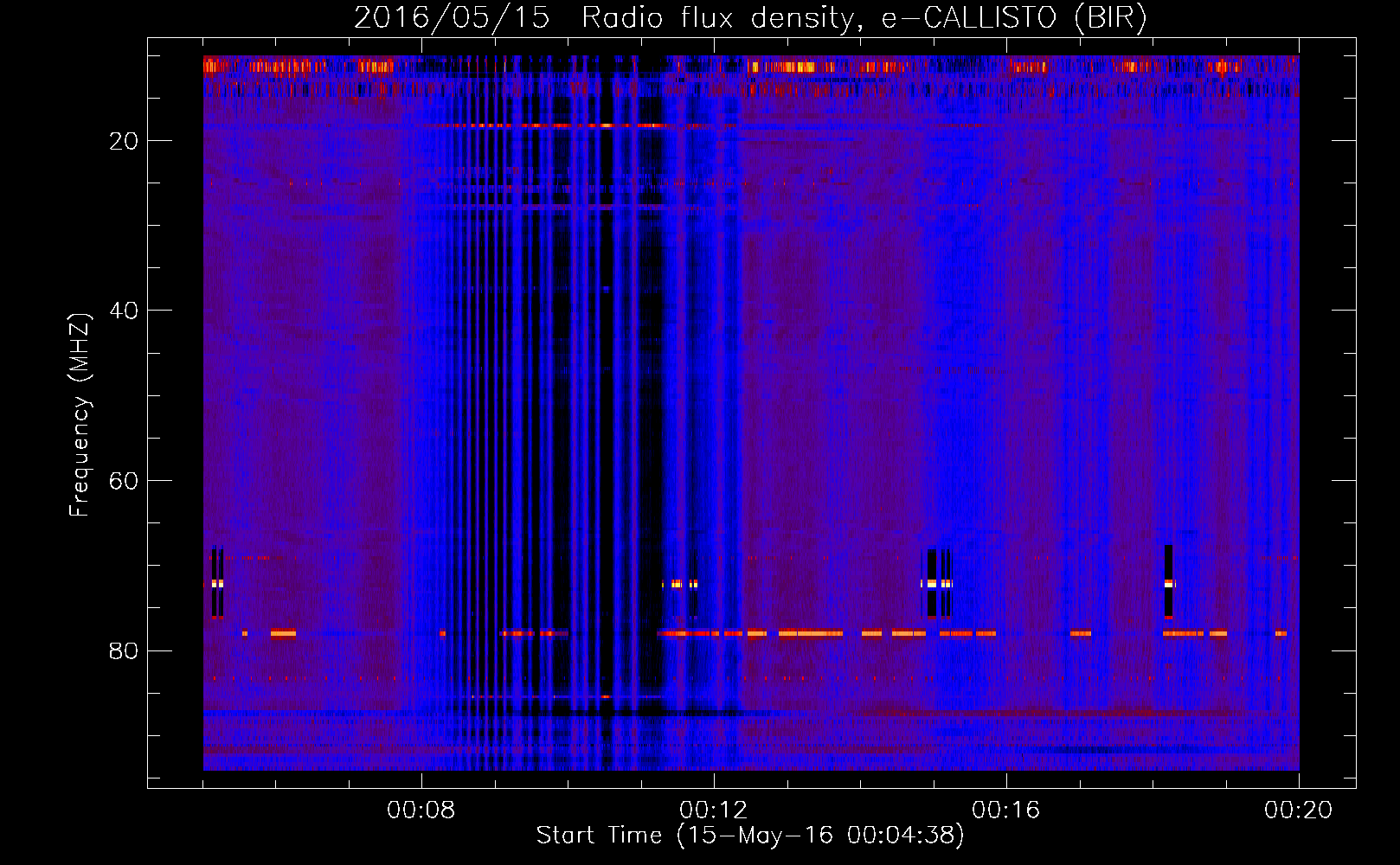Click the 20 frequency tick label
Screen dimensions: 1400x865
coord(124,141)
